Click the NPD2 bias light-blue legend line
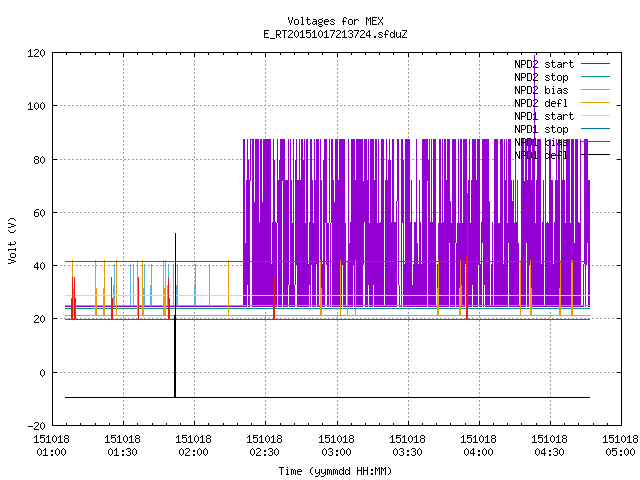 pos(595,90)
